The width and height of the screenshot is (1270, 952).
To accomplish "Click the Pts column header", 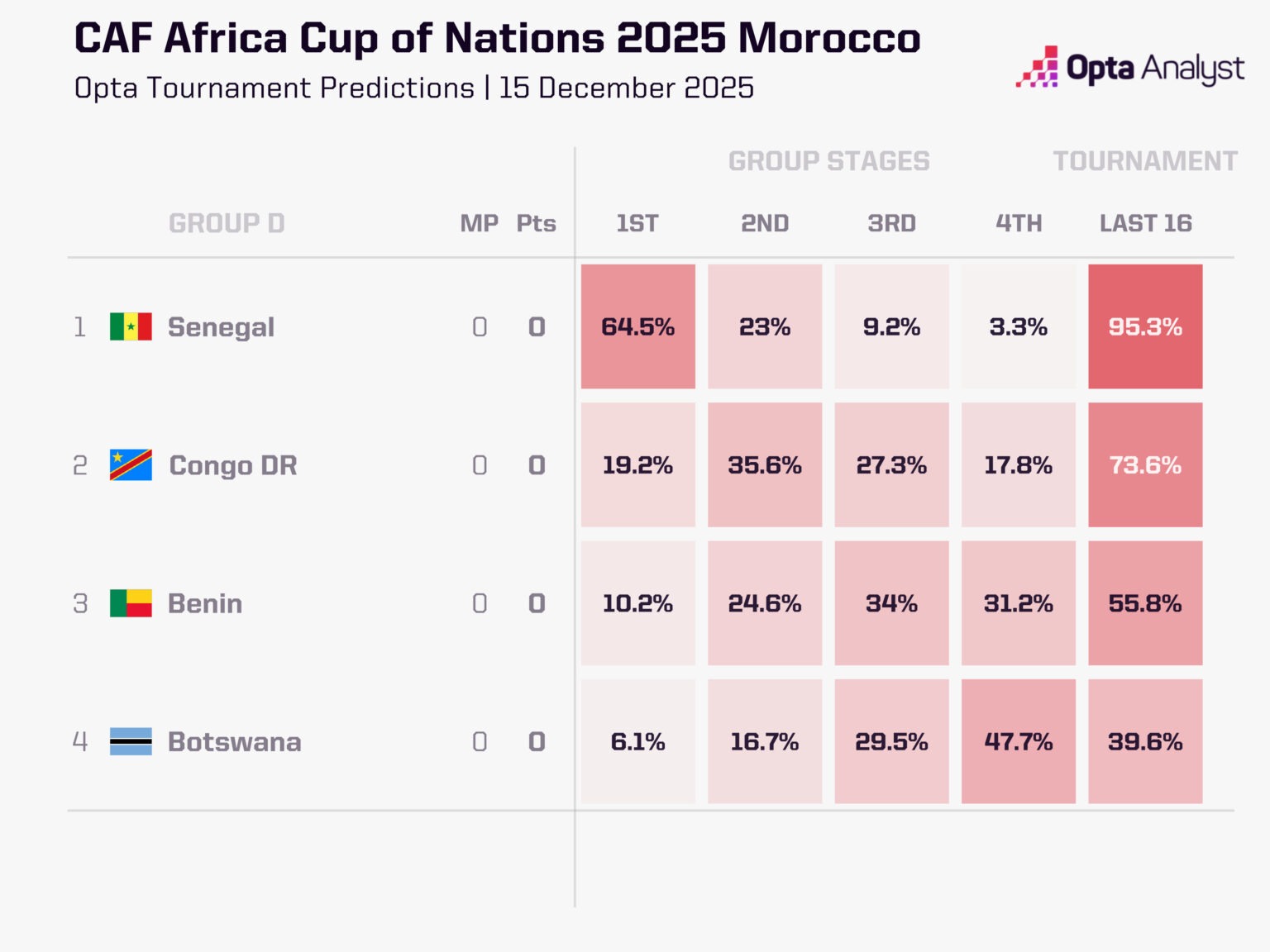I will click(536, 223).
